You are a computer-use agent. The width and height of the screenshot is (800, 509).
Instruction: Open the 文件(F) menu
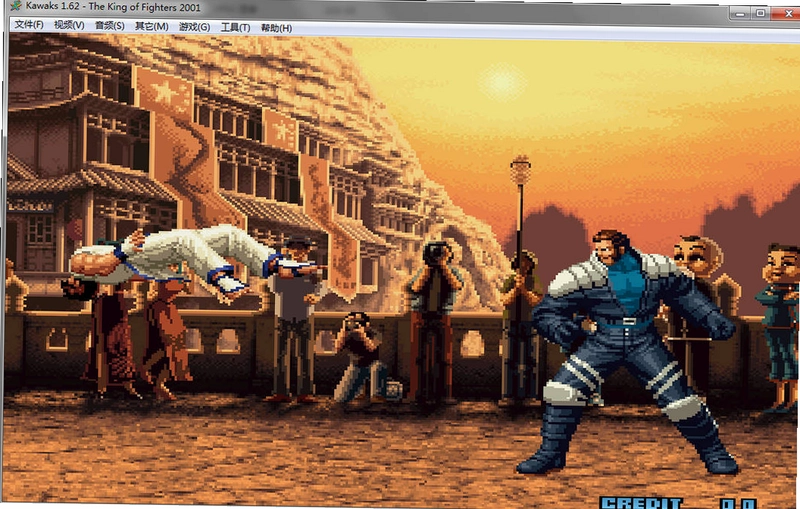[29, 25]
